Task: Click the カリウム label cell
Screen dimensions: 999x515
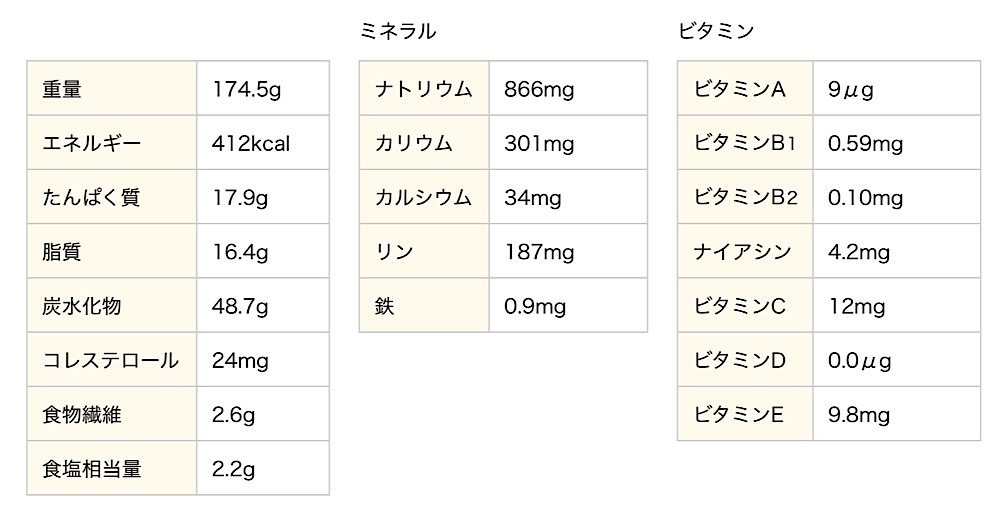Action: tap(424, 143)
